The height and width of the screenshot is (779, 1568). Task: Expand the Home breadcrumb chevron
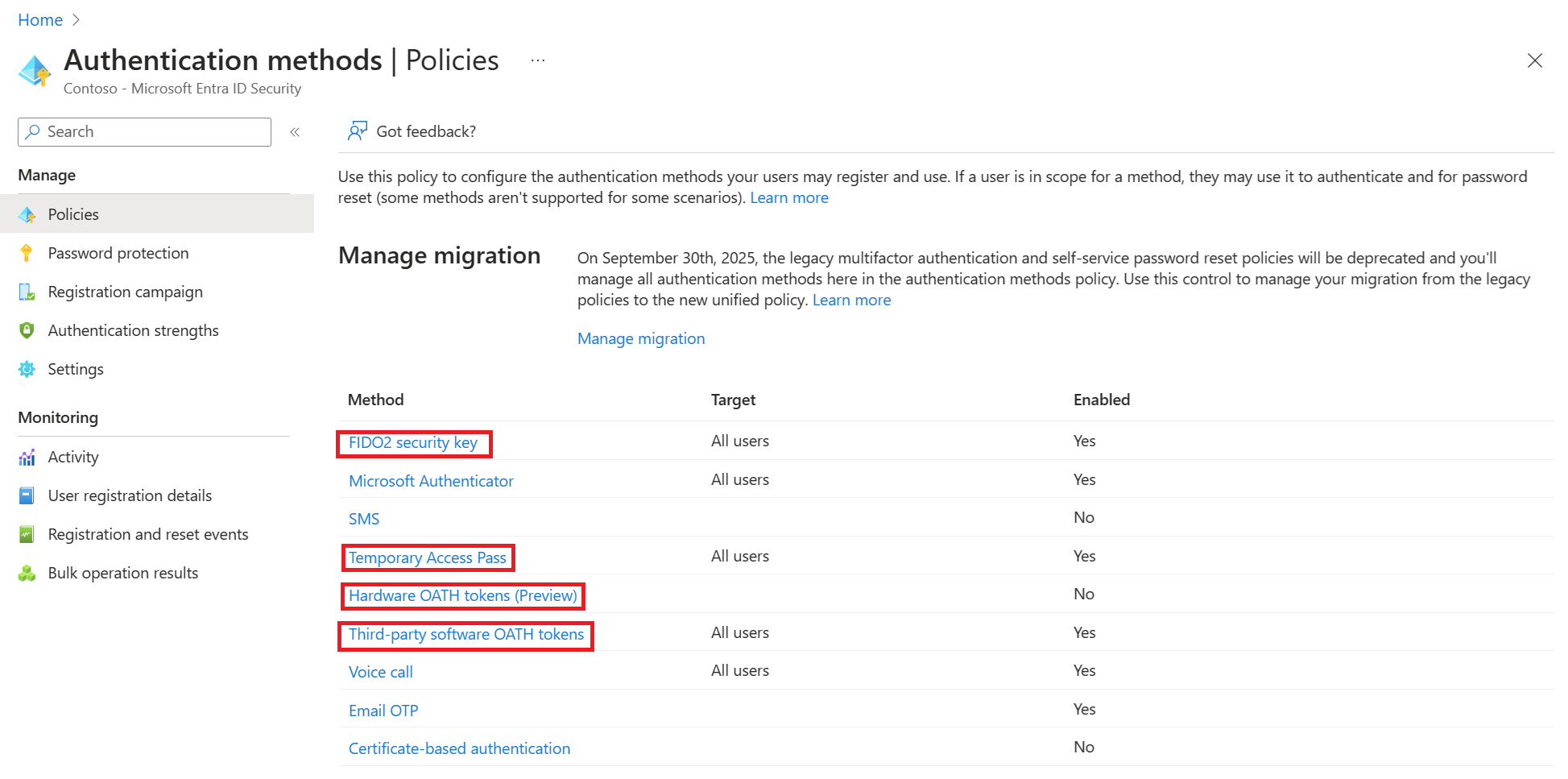77,20
